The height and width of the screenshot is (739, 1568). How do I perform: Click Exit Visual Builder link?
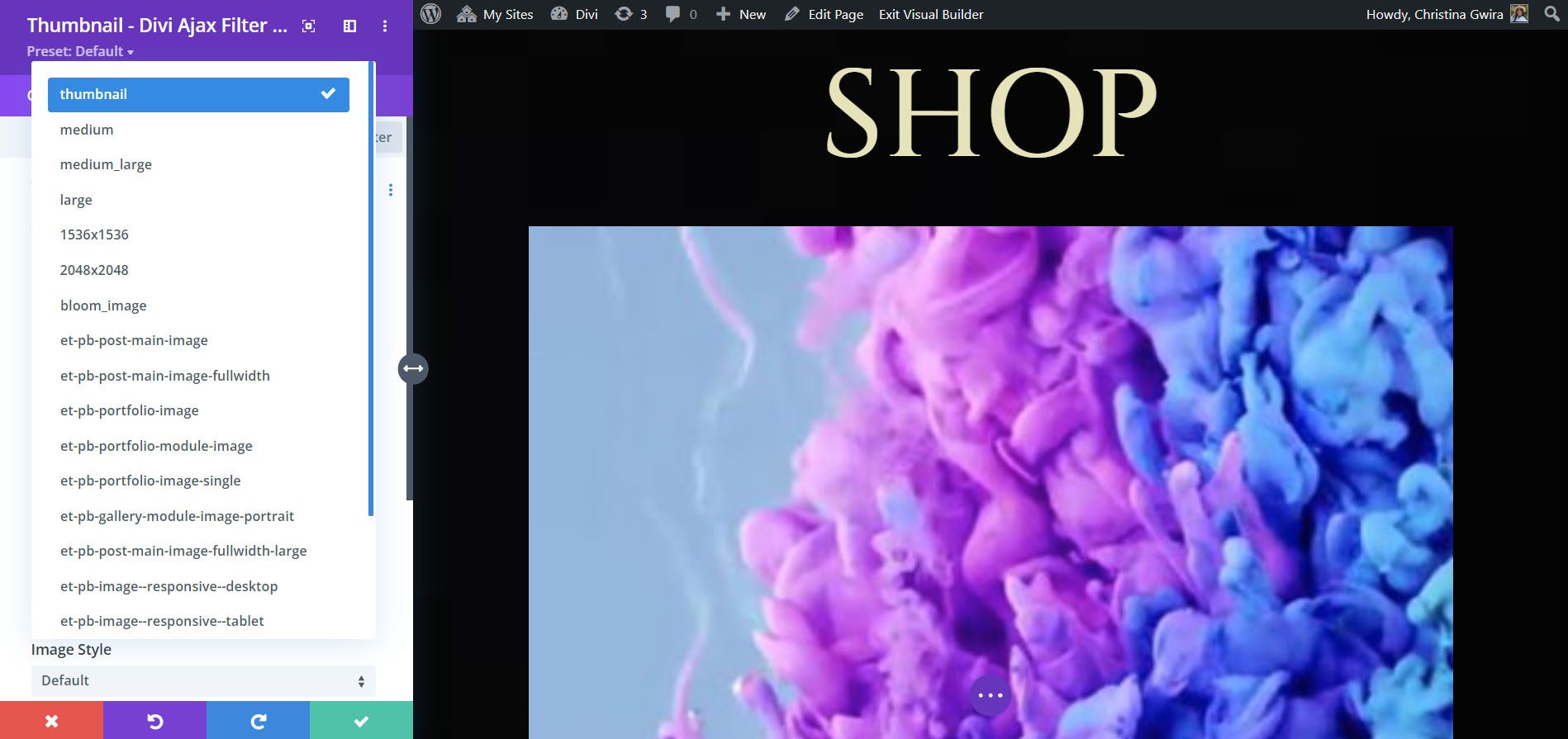(931, 14)
